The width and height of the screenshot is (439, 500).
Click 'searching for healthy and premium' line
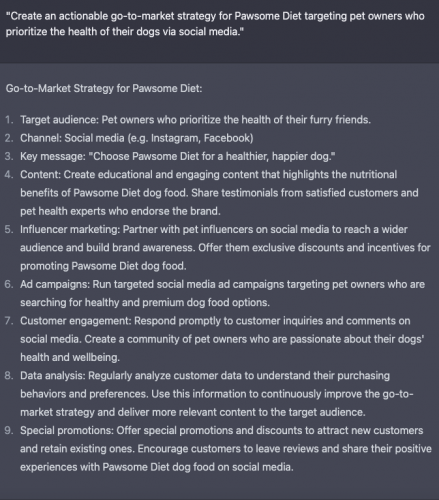pos(145,302)
